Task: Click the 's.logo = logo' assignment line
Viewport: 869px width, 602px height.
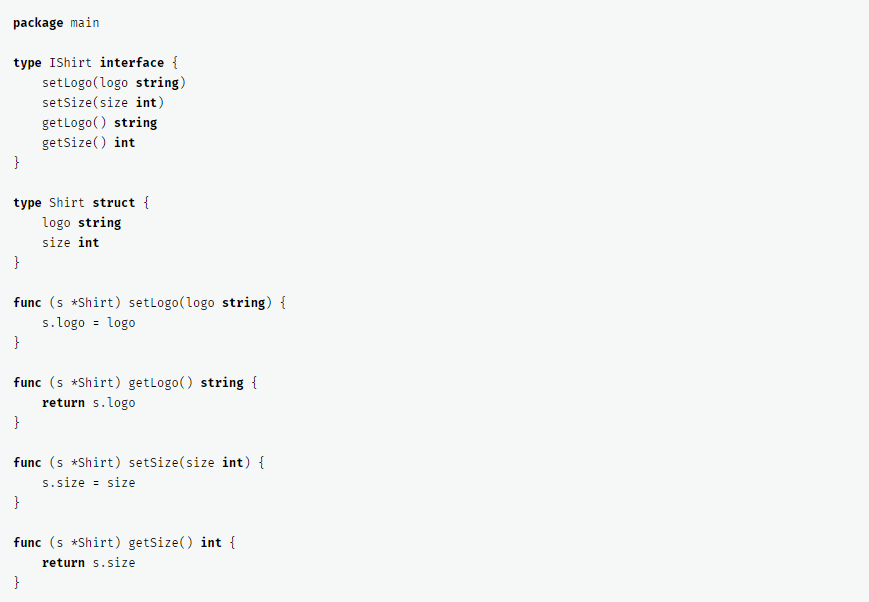Action: [x=88, y=322]
